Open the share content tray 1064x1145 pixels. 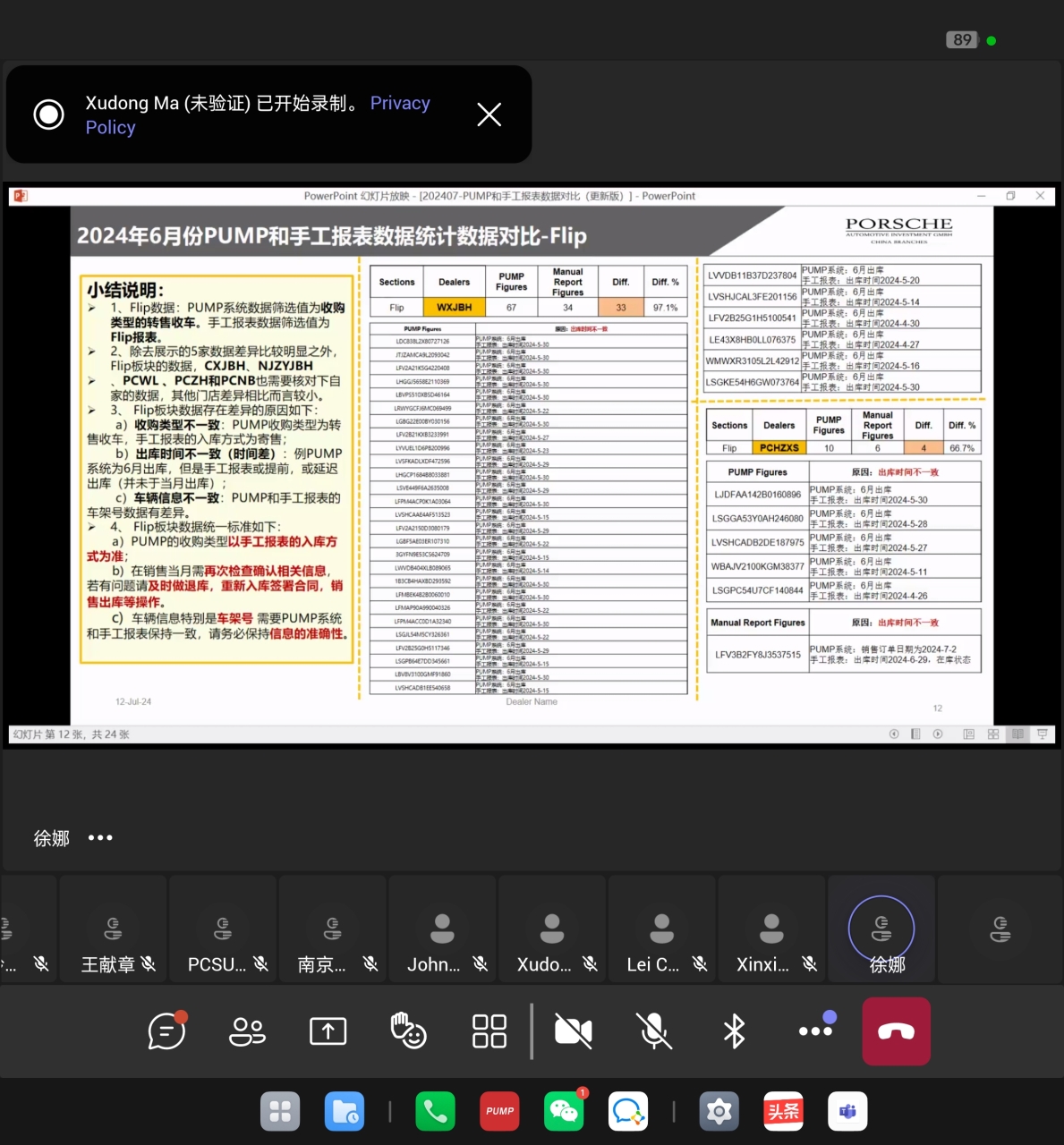pos(328,1031)
